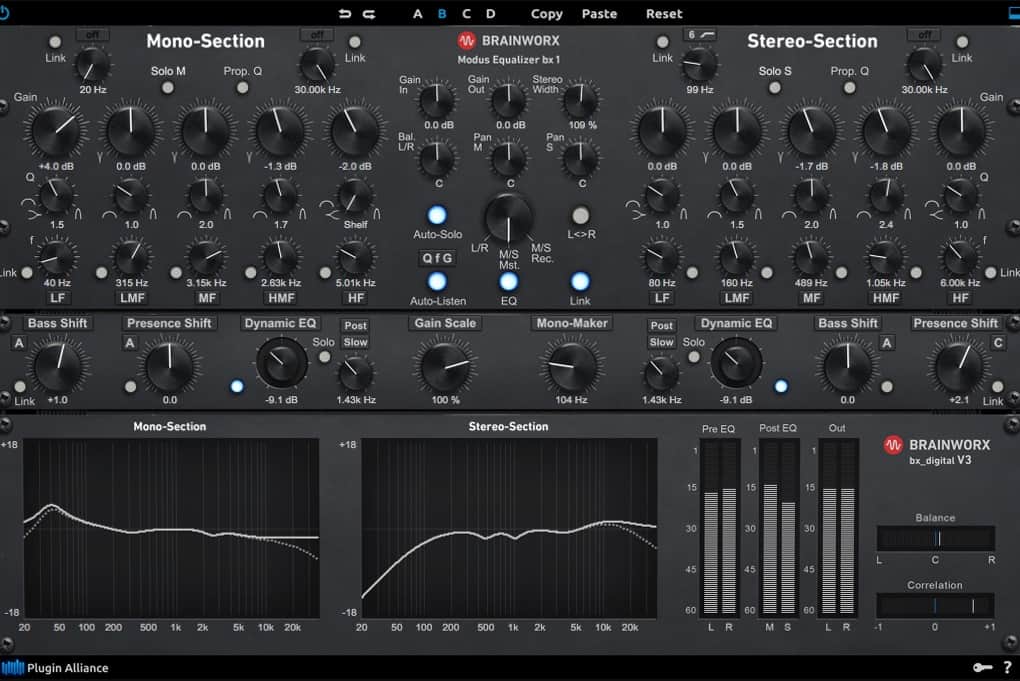
Task: Select the narrow bell icon beside Mono LF Q knob
Action: [x=79, y=214]
